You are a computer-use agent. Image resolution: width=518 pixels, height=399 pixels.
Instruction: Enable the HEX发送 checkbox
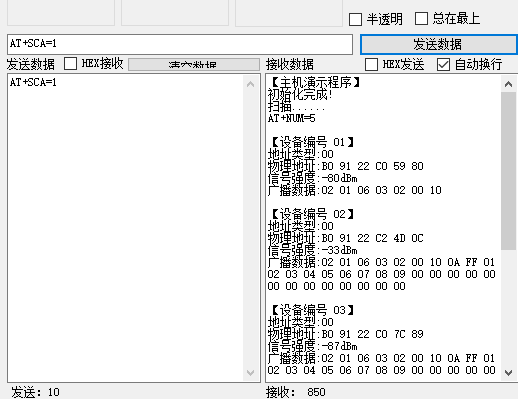click(371, 64)
